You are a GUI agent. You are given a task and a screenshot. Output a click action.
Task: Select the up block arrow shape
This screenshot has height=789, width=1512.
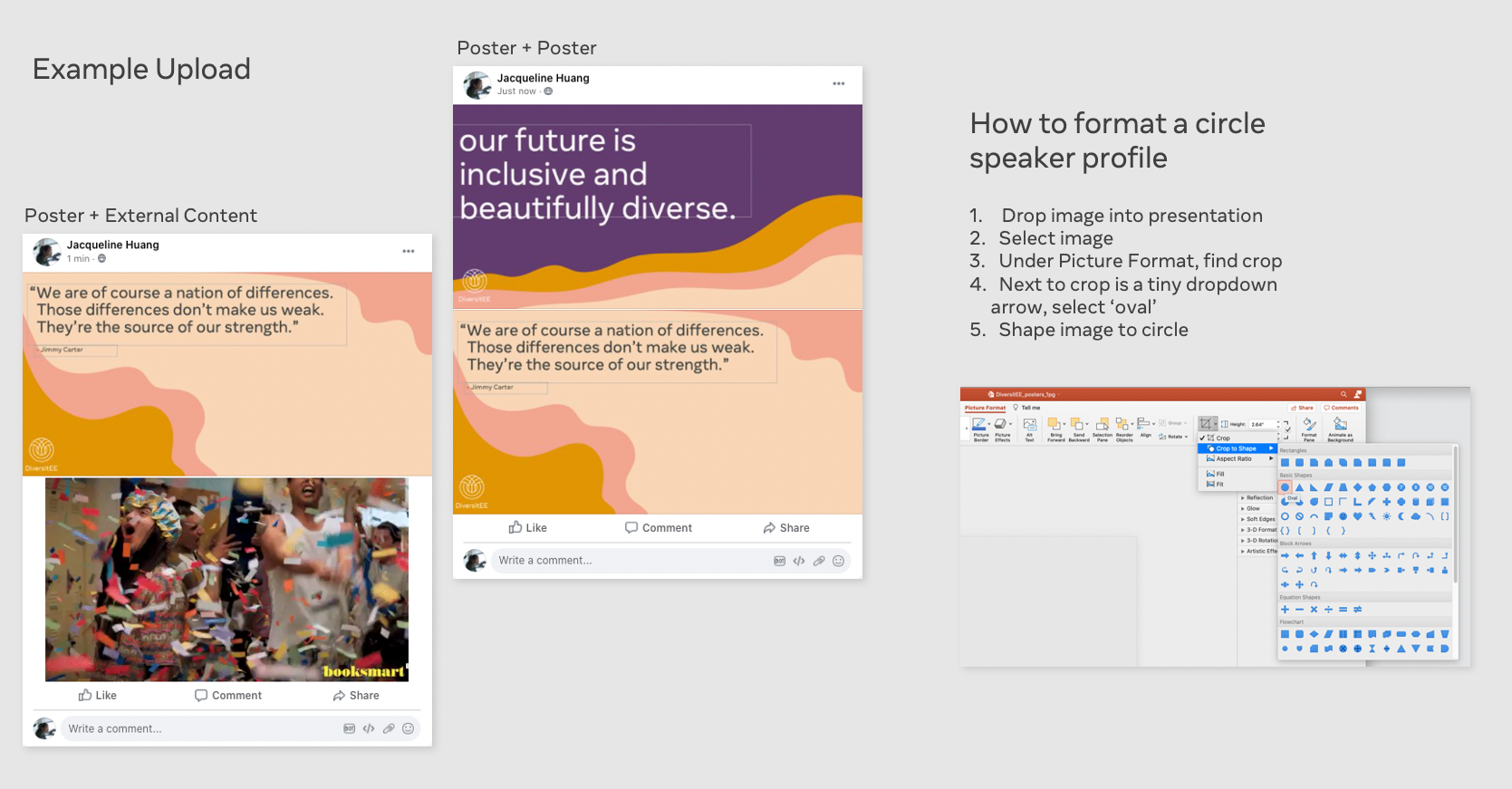coord(1314,555)
